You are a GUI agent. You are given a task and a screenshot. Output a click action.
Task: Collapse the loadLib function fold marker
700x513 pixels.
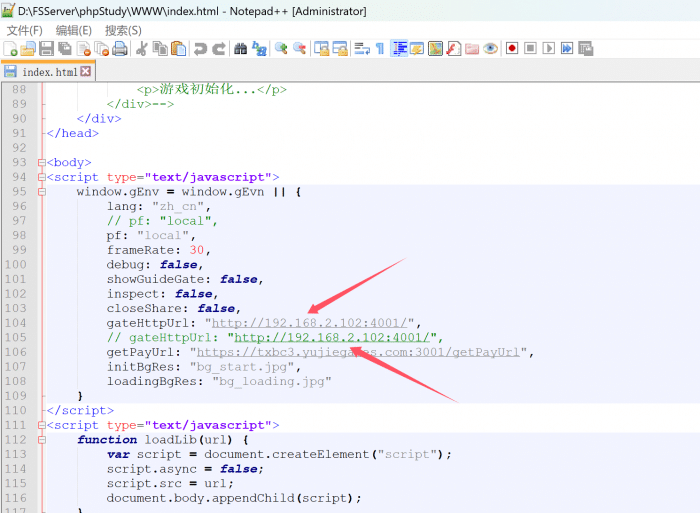[40, 440]
